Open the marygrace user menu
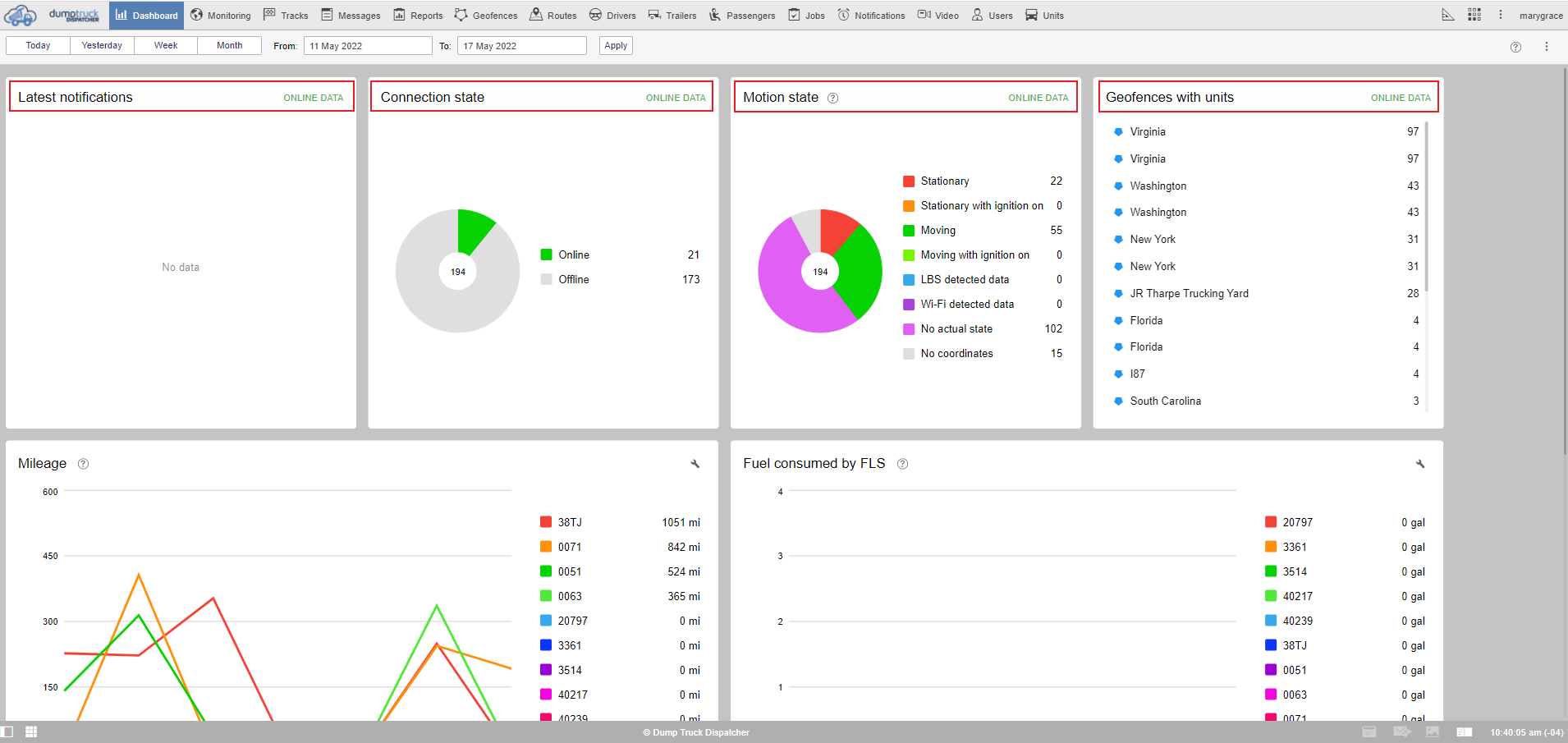 click(x=1541, y=16)
